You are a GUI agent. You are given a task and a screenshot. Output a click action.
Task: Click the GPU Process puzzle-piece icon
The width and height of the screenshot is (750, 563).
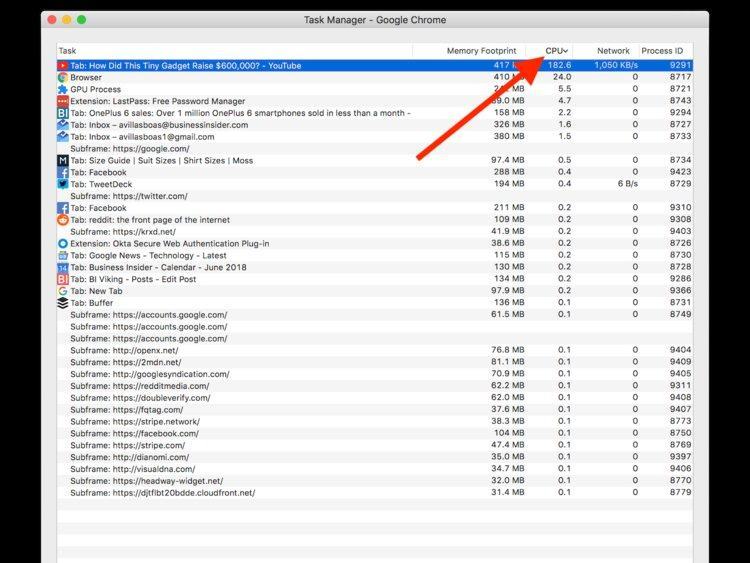click(63, 89)
